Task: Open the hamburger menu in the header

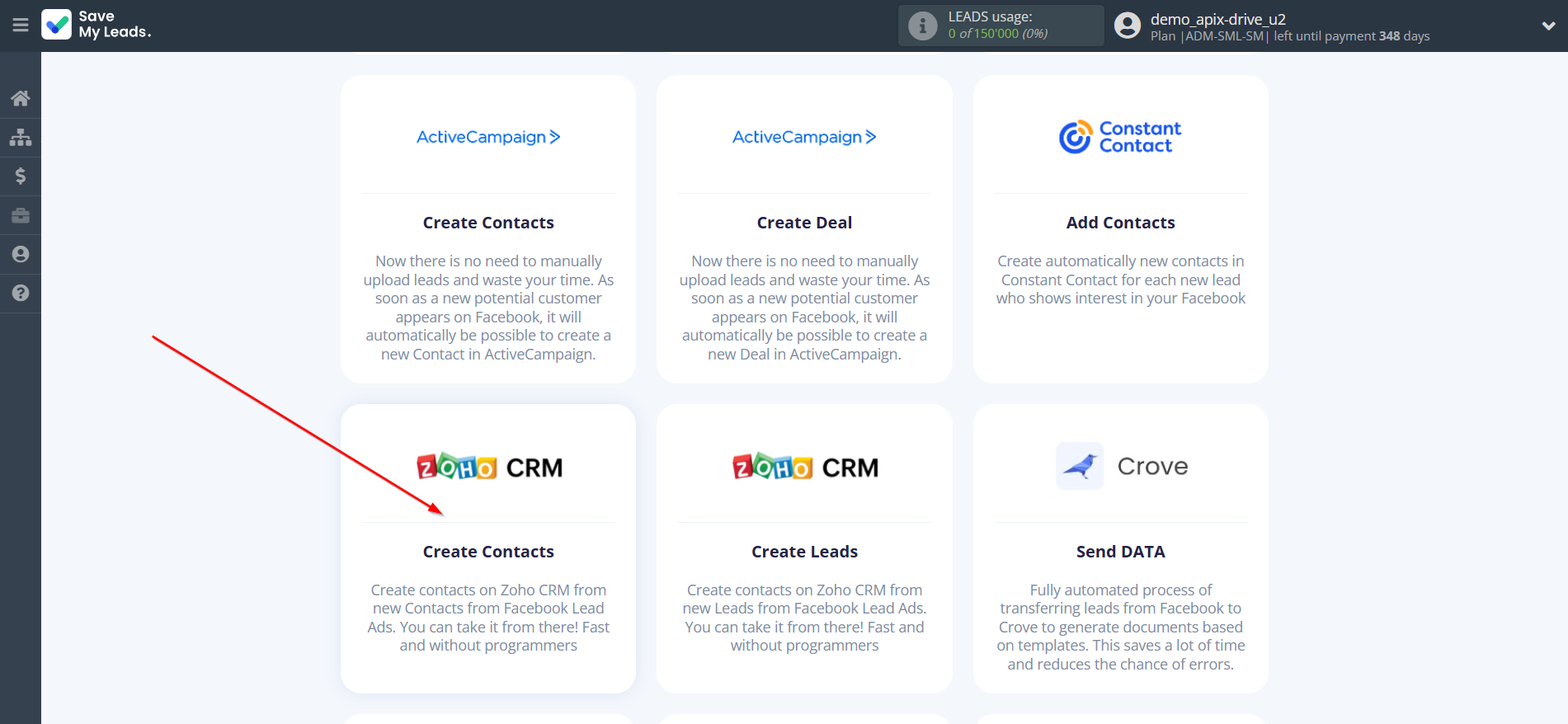Action: pyautogui.click(x=21, y=26)
